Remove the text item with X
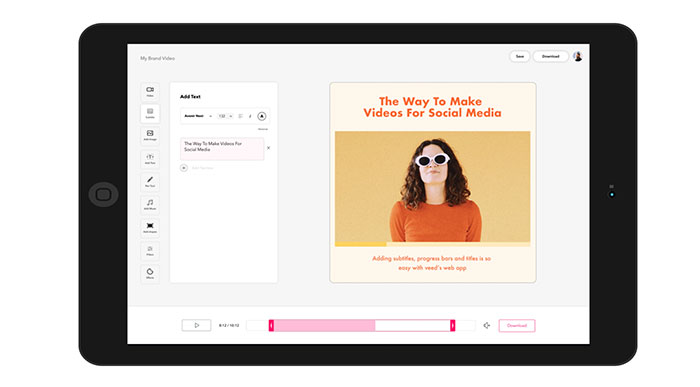 click(268, 148)
